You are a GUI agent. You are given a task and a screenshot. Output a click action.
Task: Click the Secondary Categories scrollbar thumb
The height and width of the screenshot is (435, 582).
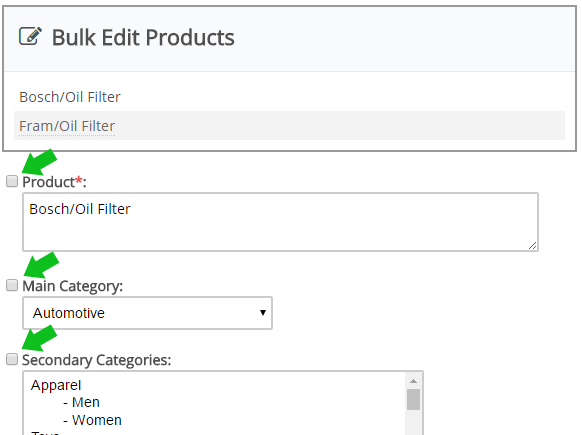(413, 399)
